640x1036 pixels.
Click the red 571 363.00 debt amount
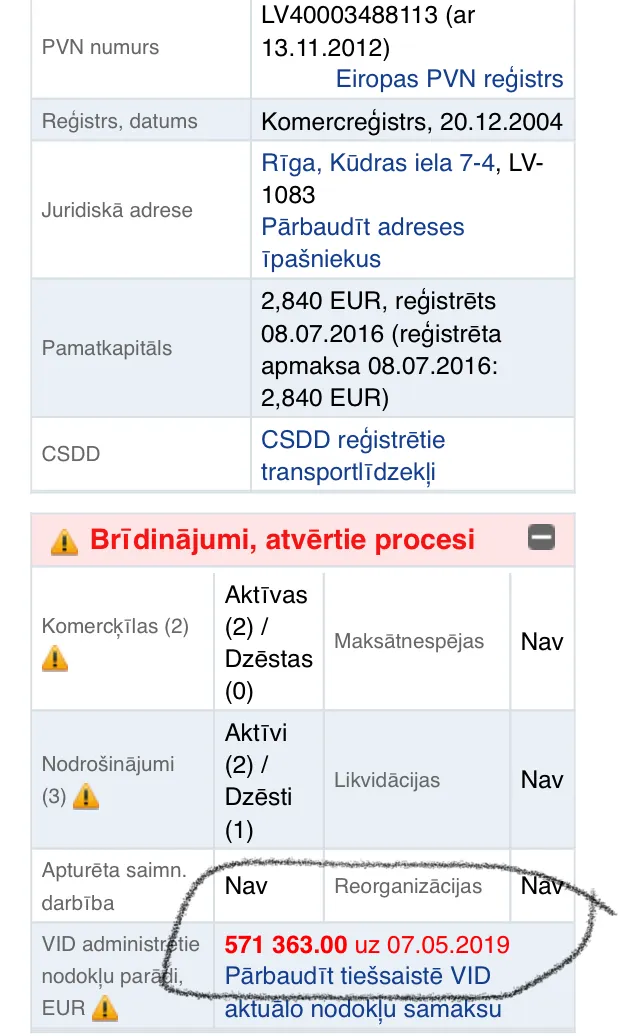285,945
